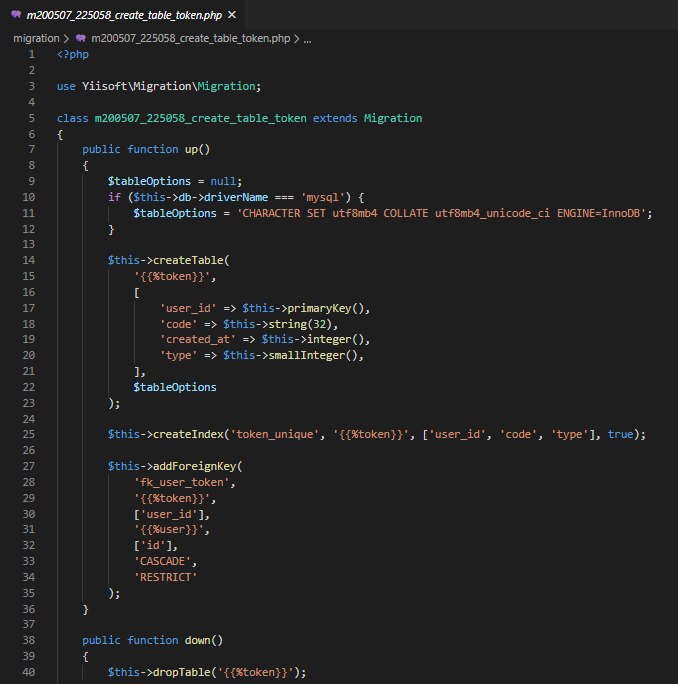Expand the breadcrumb ellipsis symbol list
678x684 pixels.
tap(308, 39)
